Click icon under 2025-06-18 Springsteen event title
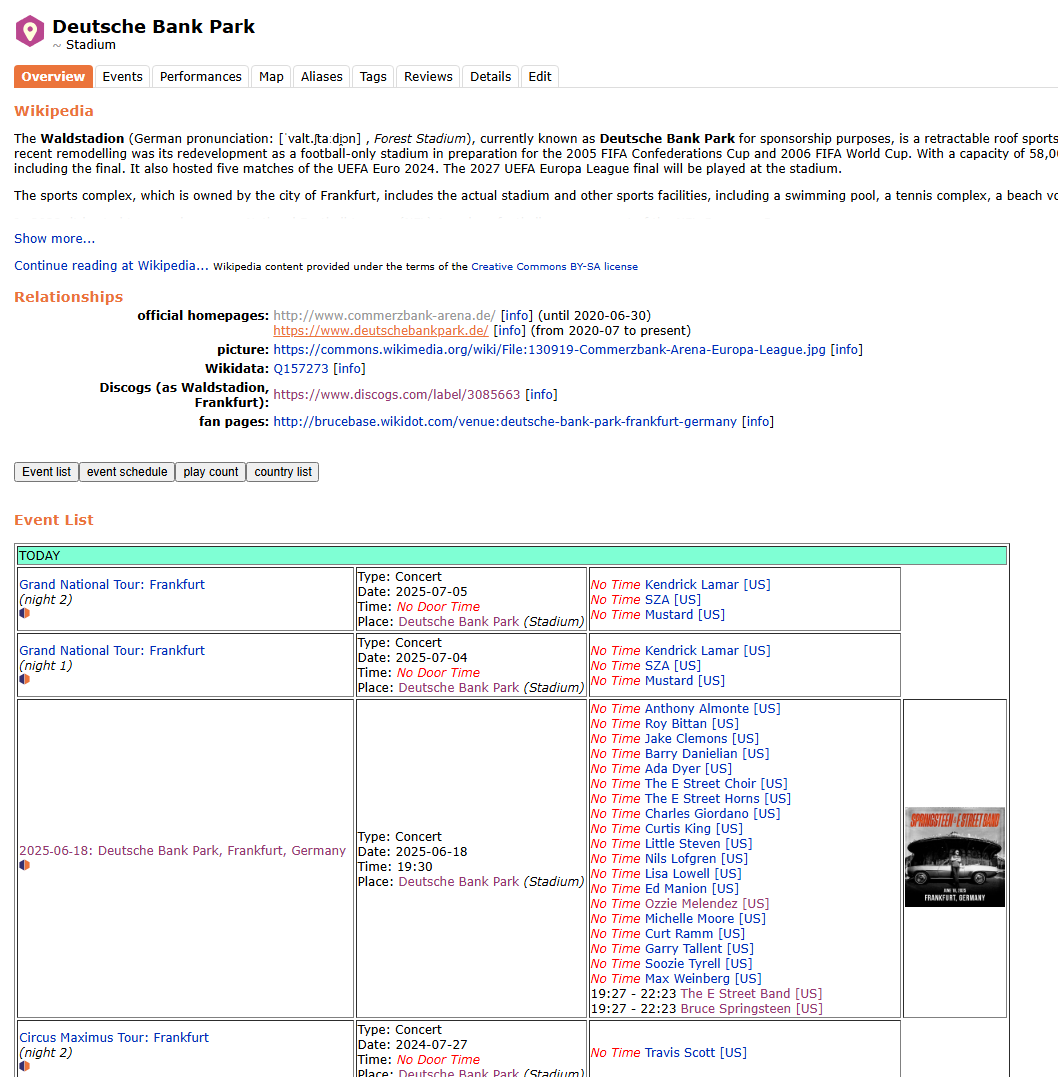Viewport: 1058px width, 1077px height. click(25, 865)
